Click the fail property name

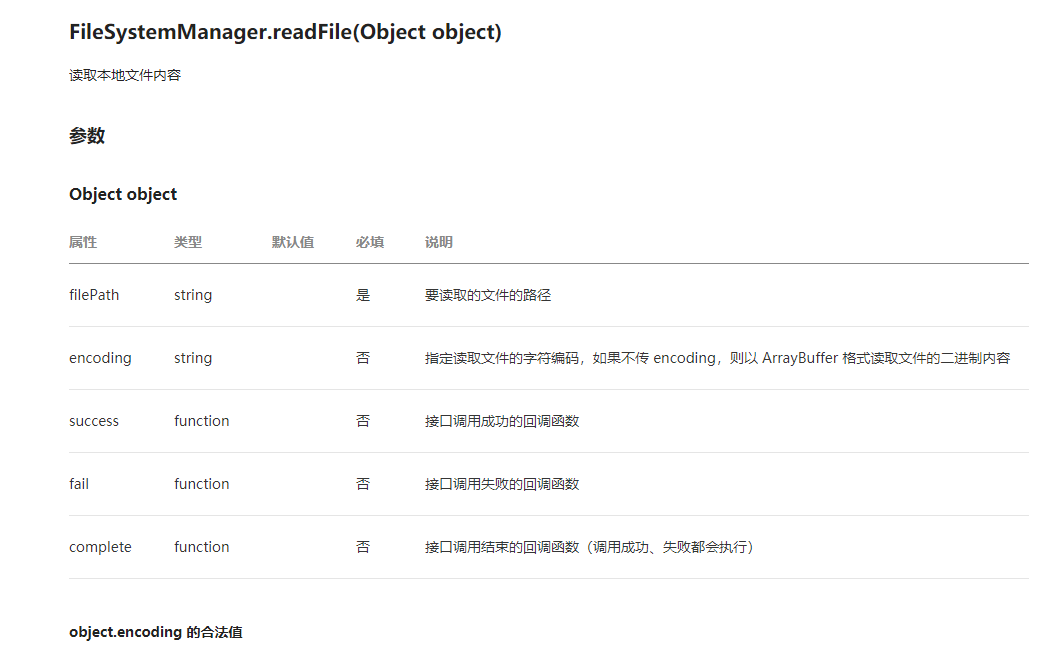pos(79,484)
